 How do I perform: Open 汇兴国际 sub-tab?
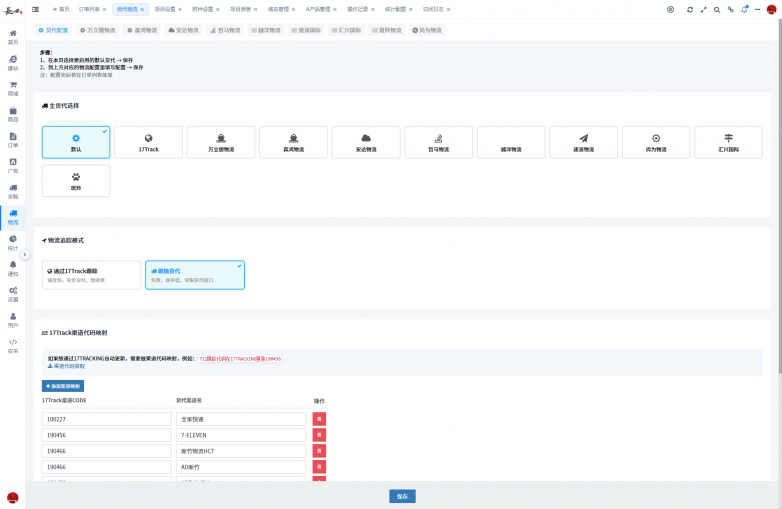point(346,30)
